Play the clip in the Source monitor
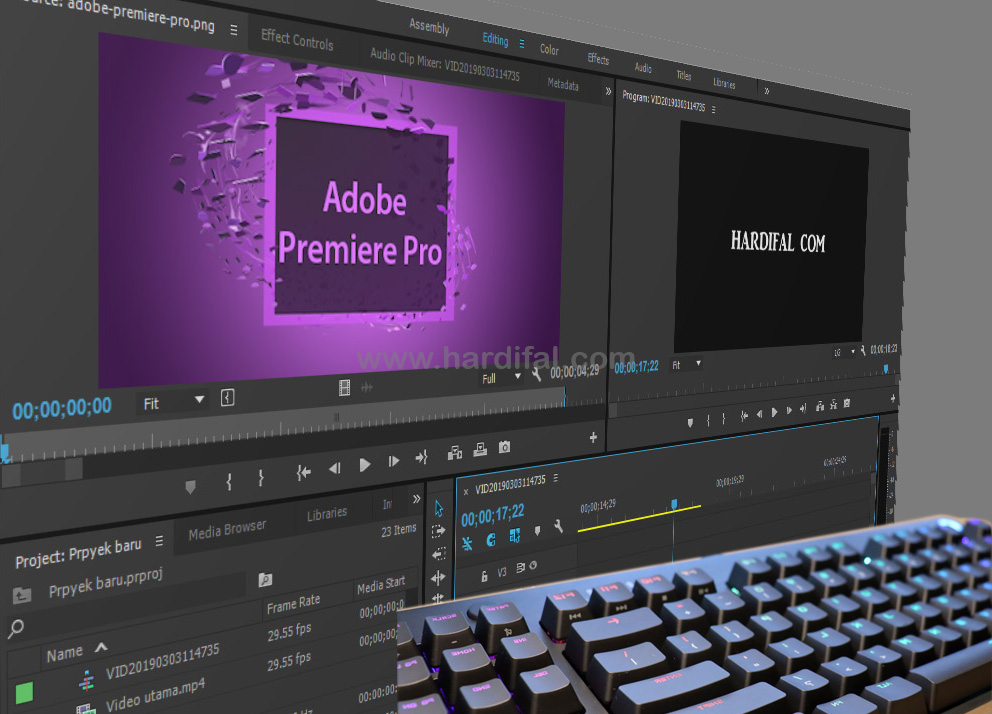Viewport: 992px width, 714px height. 364,465
